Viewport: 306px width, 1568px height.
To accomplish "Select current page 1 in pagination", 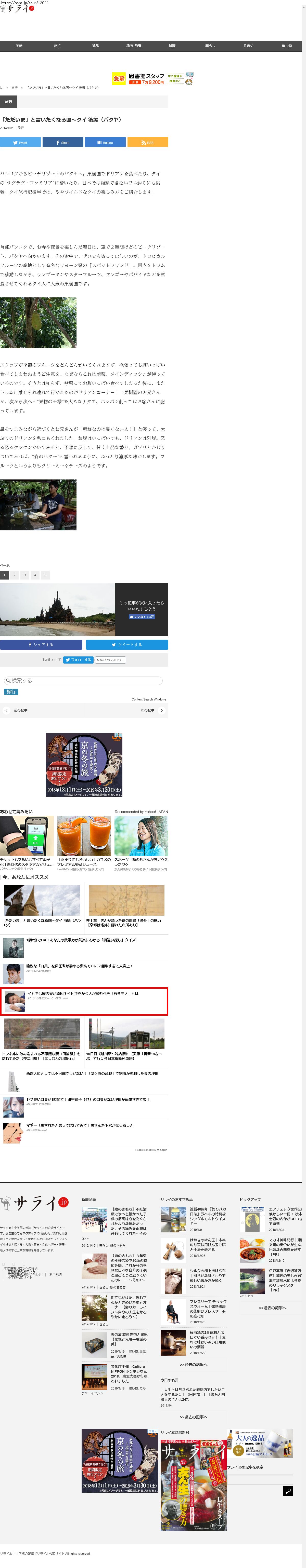I will click(4, 575).
